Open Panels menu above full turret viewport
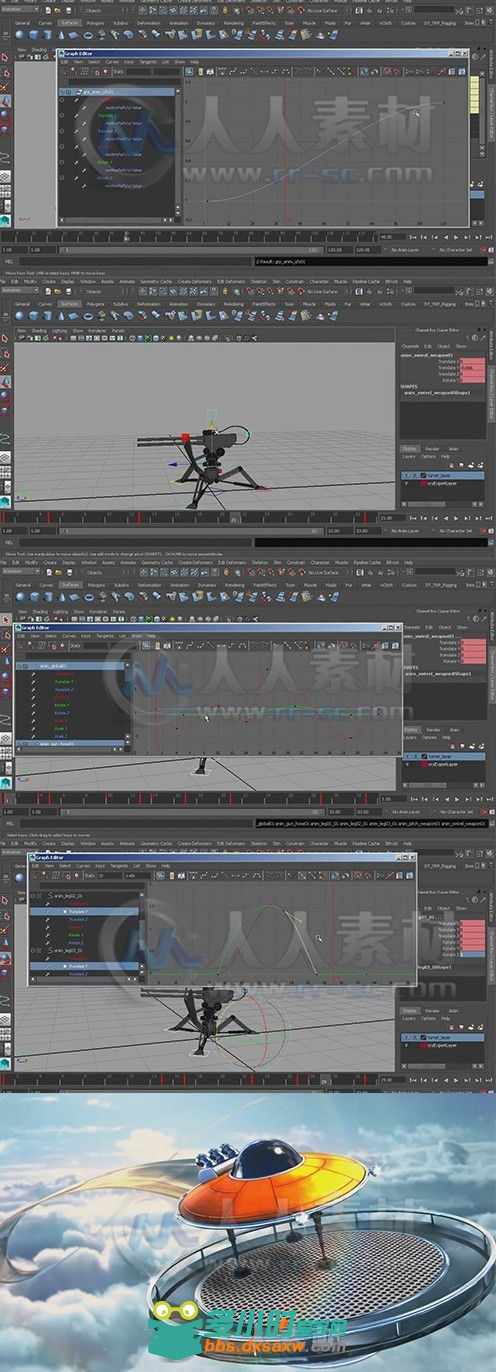This screenshot has height=1372, width=496. click(118, 329)
